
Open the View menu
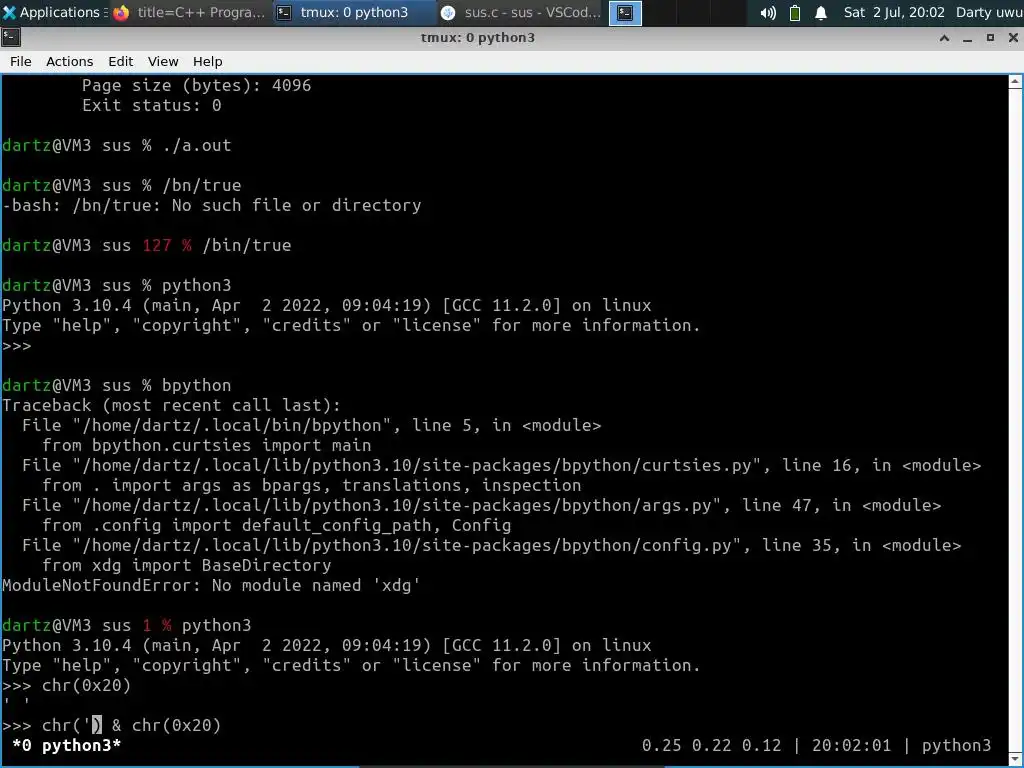click(163, 61)
